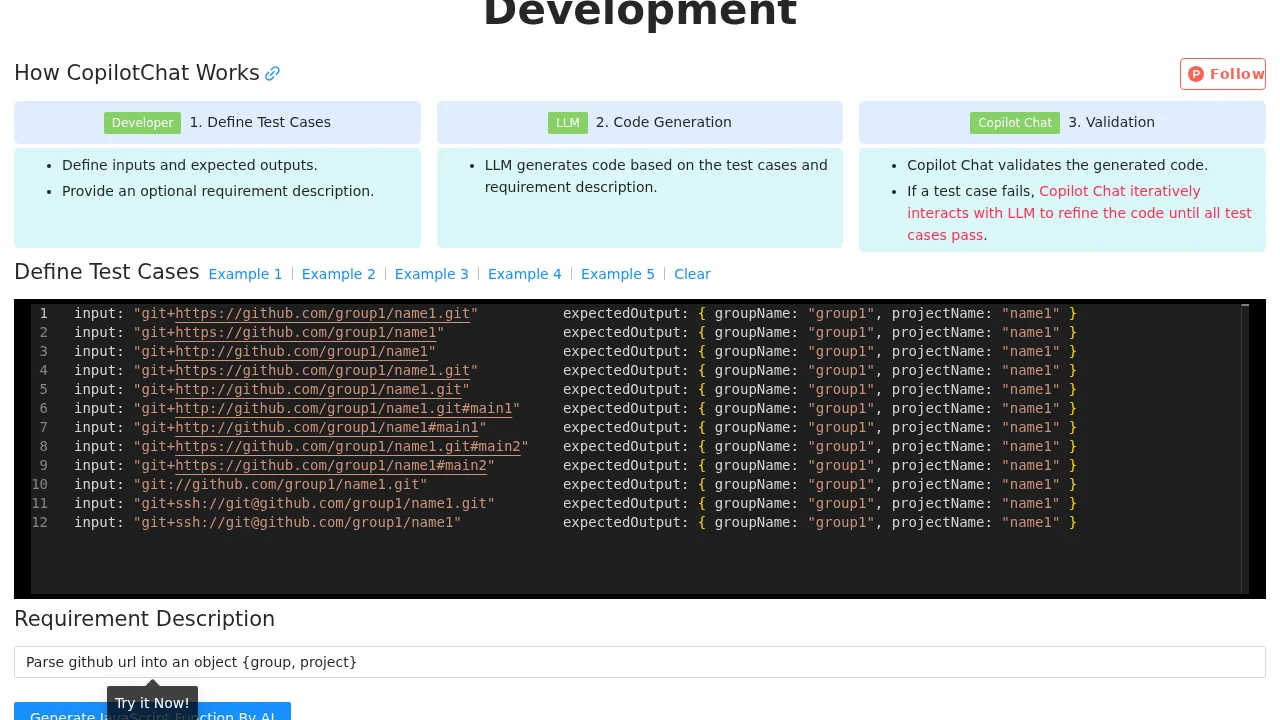Select Example 3
The width and height of the screenshot is (1280, 720).
point(431,274)
